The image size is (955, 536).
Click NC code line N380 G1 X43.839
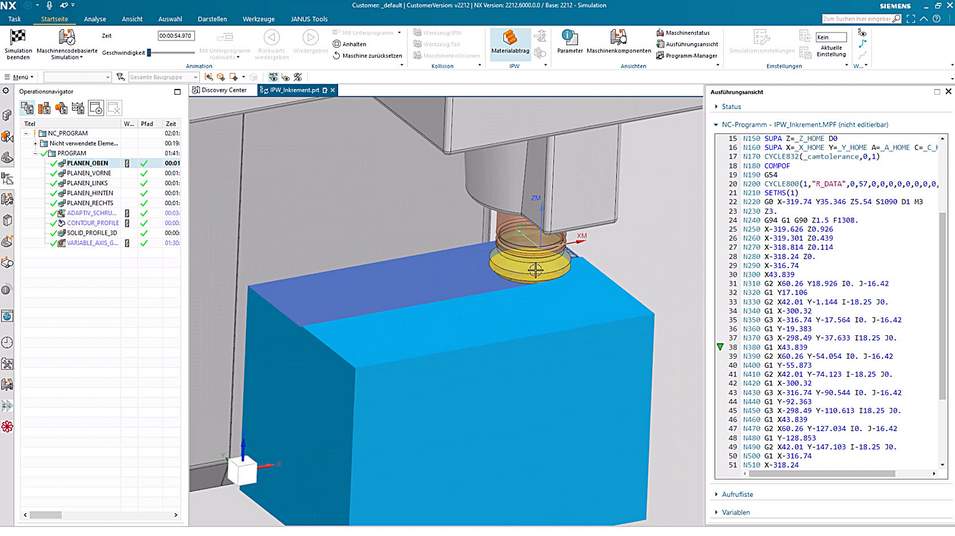pos(775,347)
